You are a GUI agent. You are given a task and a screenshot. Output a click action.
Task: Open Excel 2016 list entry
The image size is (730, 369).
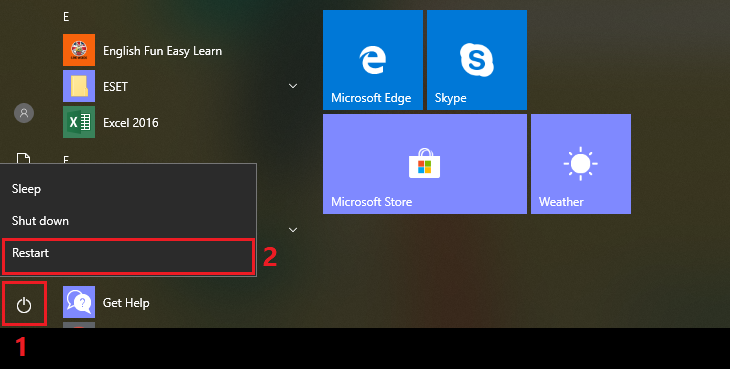[x=131, y=123]
